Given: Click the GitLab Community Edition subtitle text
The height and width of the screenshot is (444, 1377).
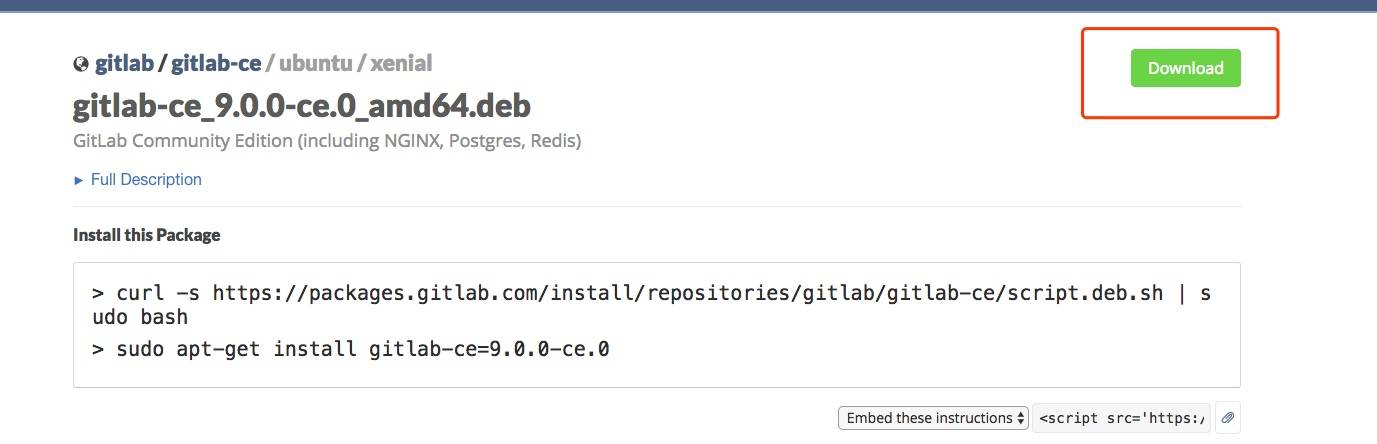Looking at the screenshot, I should [x=327, y=141].
